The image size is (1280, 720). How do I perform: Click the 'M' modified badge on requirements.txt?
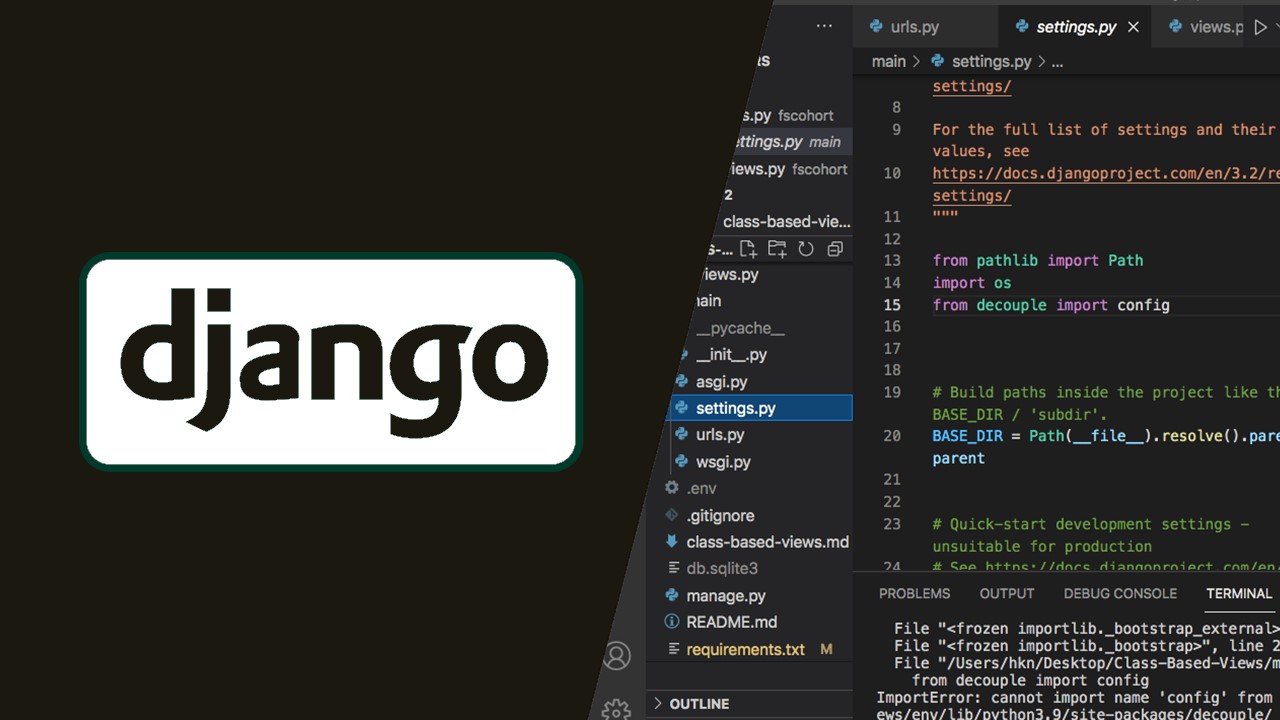point(826,649)
